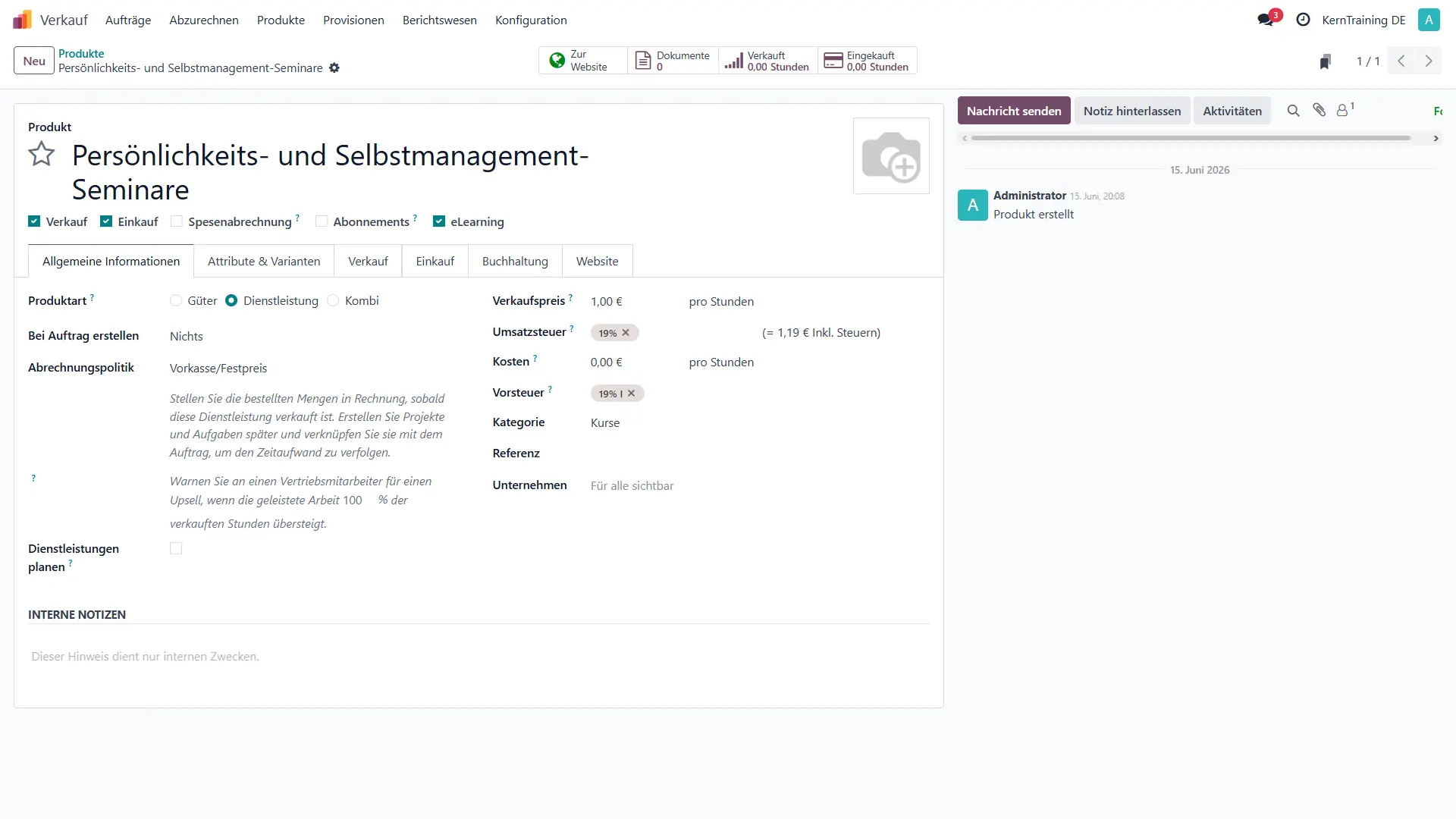
Task: Uncheck the eLearning checkbox
Action: click(439, 221)
